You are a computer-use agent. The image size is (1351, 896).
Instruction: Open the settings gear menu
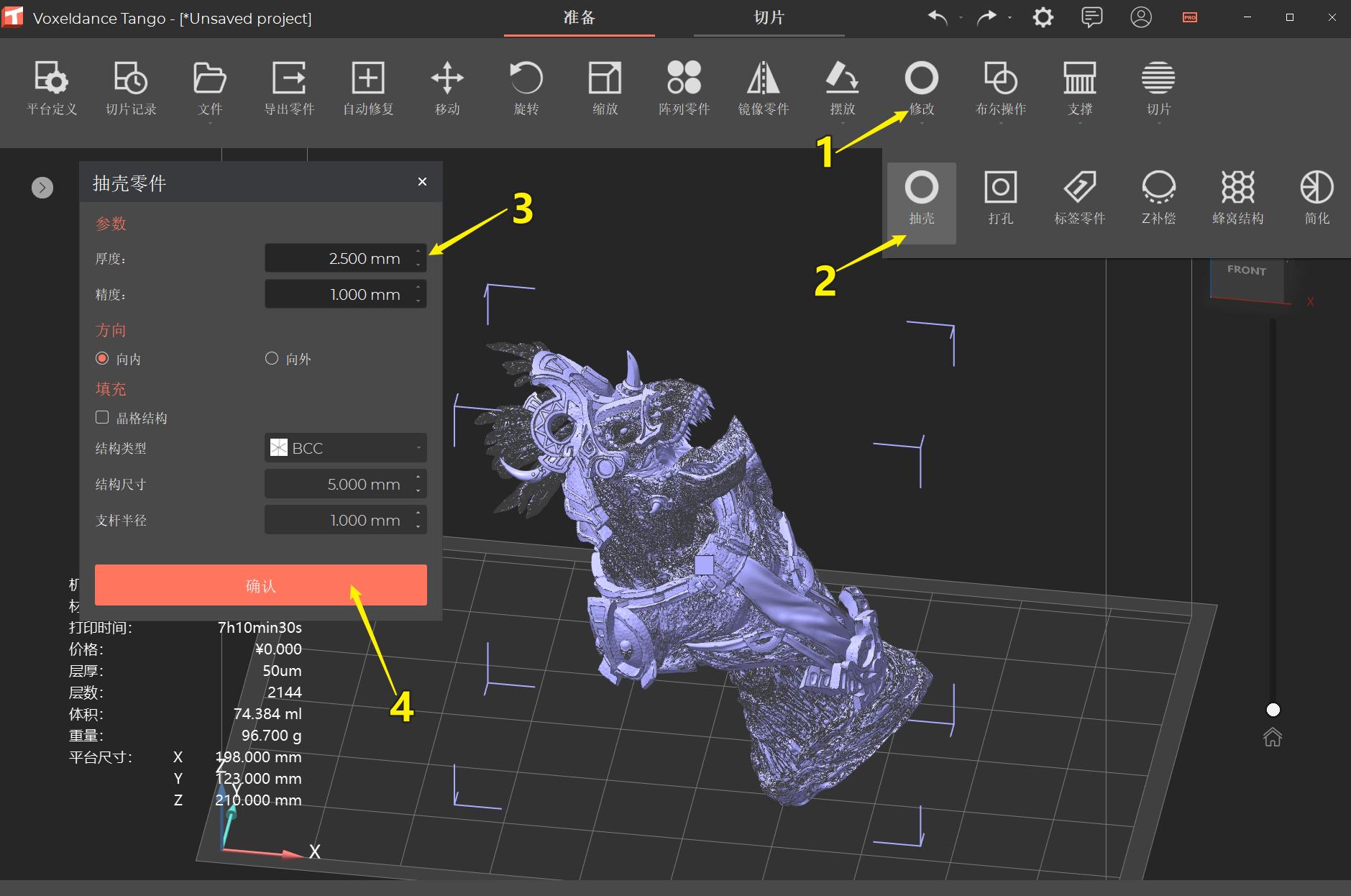click(1043, 17)
